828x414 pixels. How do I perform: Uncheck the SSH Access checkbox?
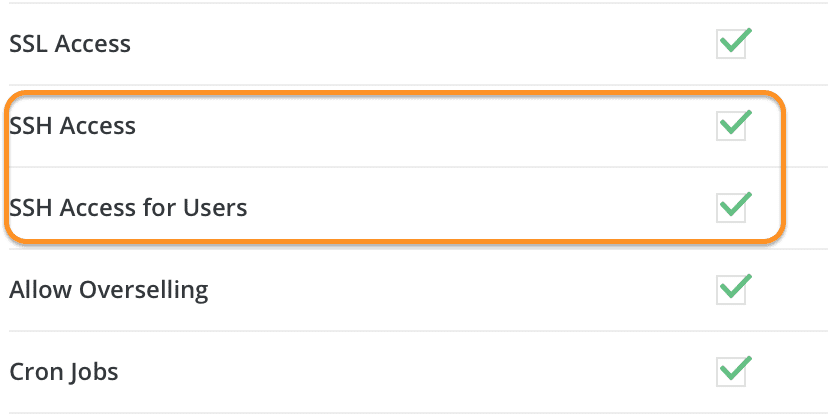732,127
